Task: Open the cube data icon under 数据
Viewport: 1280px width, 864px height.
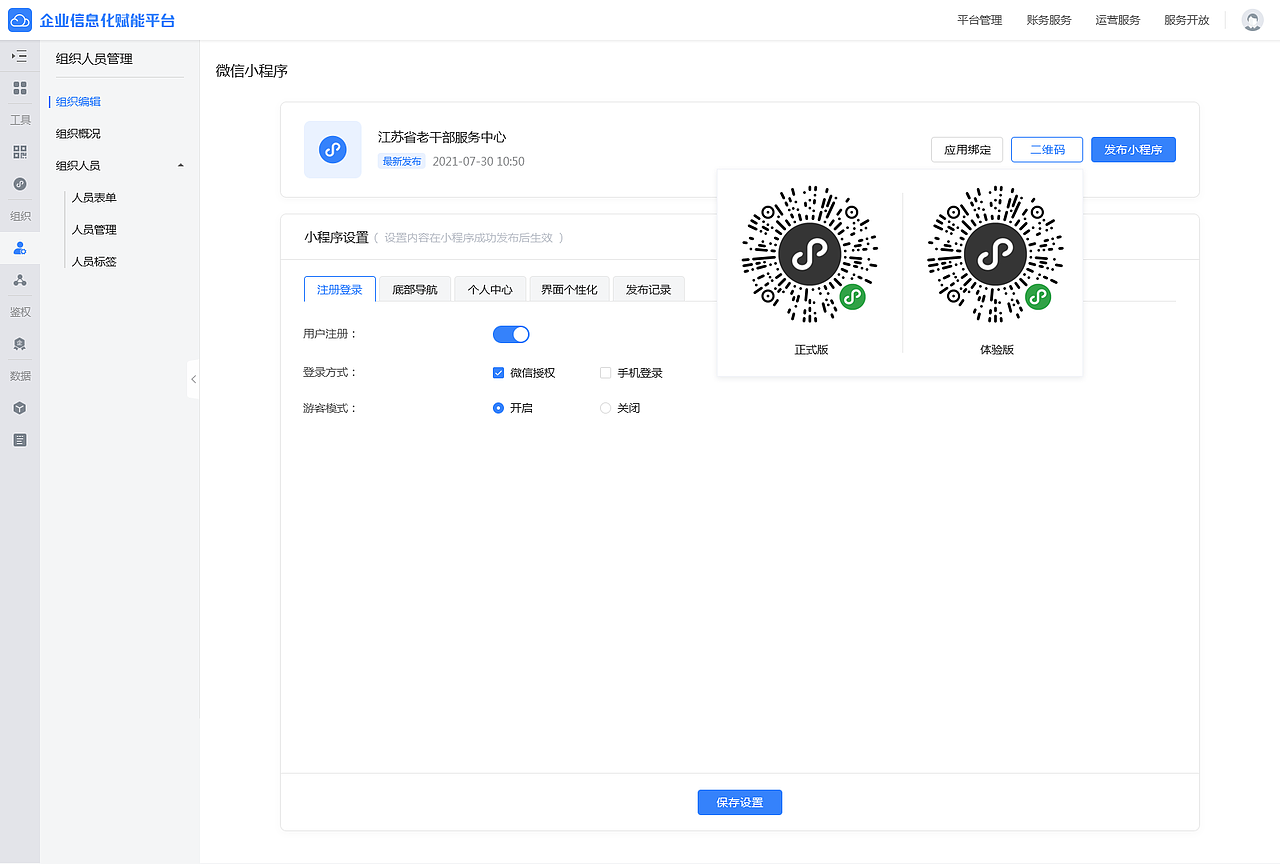Action: click(x=20, y=408)
